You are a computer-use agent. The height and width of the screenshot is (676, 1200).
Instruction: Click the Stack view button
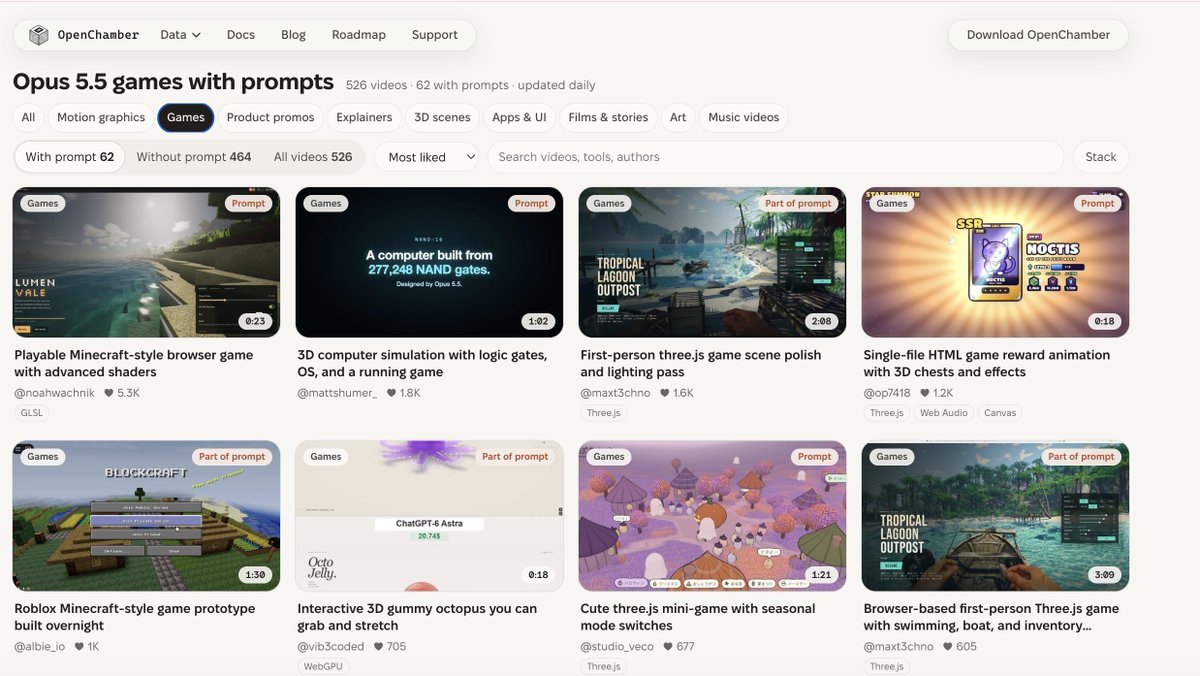pyautogui.click(x=1101, y=157)
